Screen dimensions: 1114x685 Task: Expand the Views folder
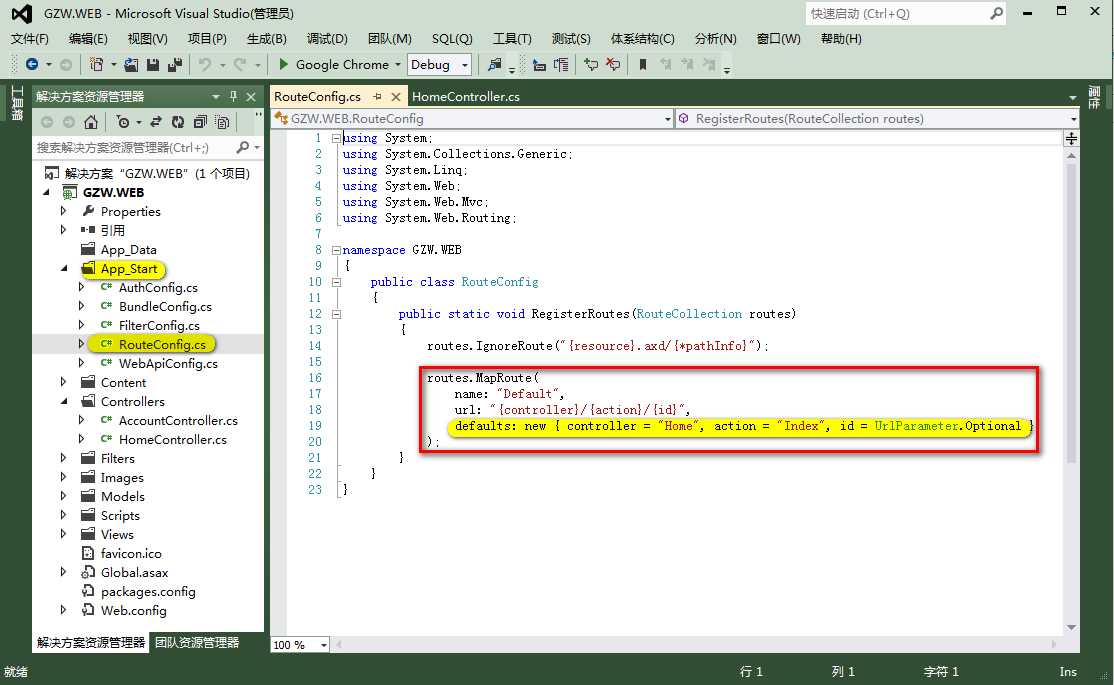tap(63, 534)
